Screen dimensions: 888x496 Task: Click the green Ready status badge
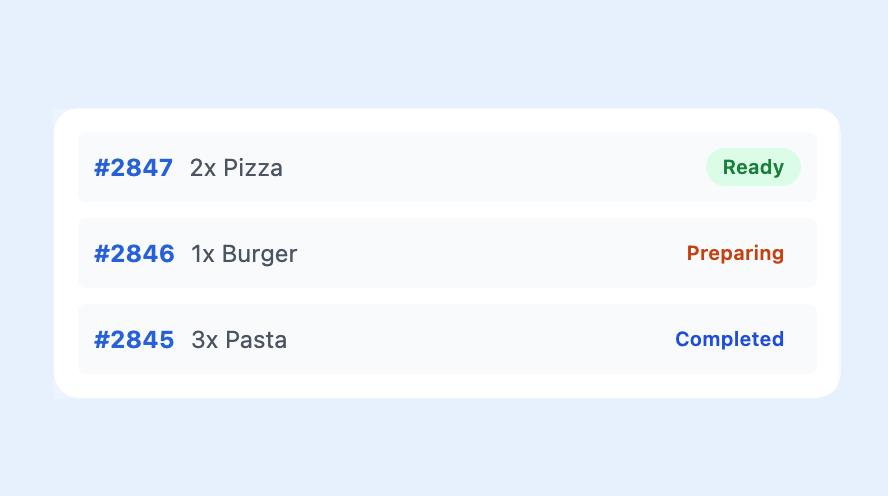(753, 167)
